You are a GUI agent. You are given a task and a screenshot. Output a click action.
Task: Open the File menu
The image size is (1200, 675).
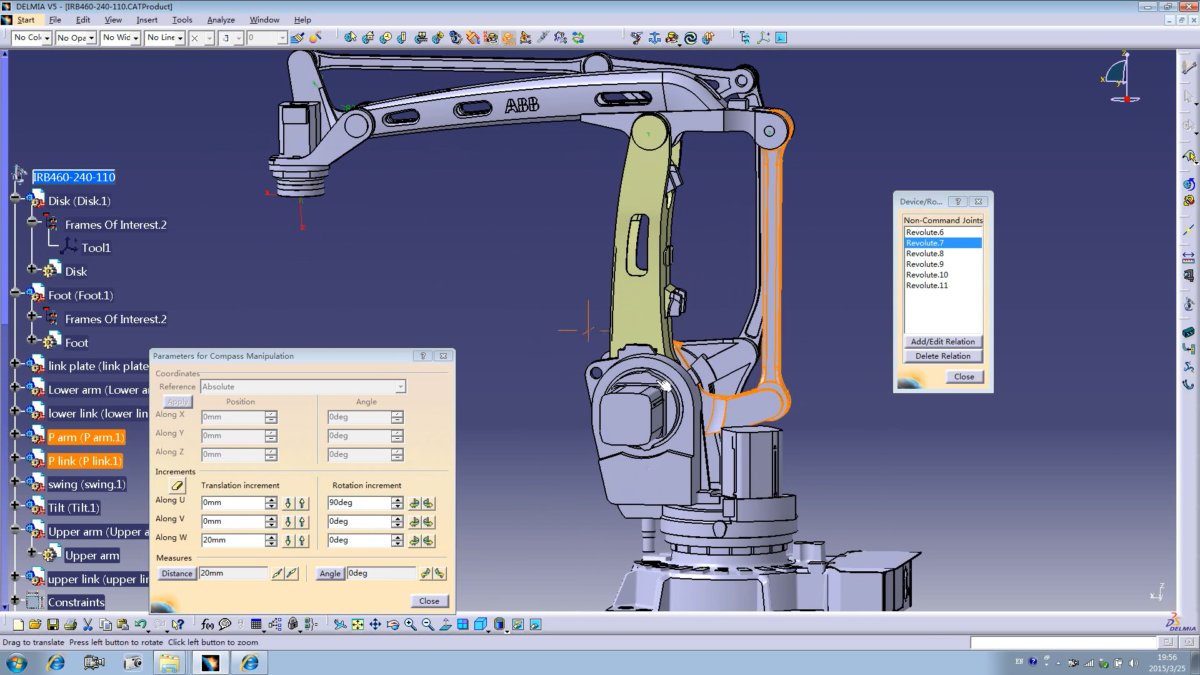[54, 19]
